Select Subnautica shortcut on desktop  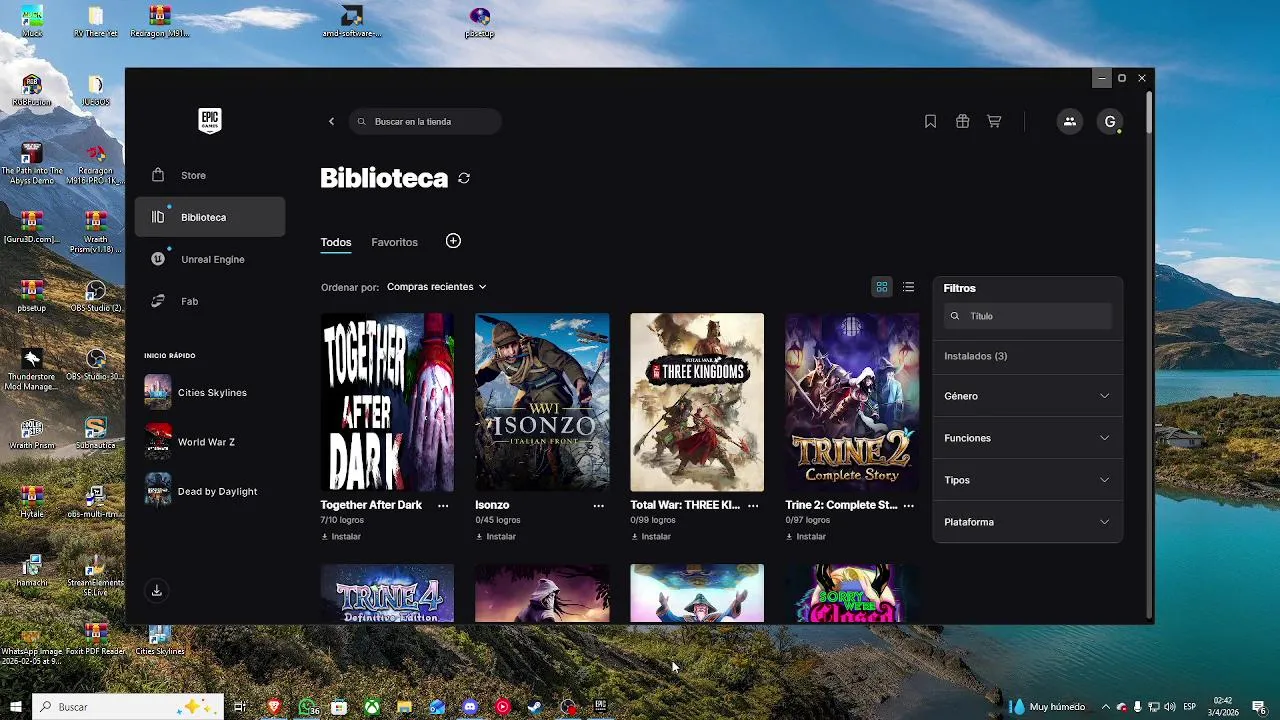(x=95, y=433)
